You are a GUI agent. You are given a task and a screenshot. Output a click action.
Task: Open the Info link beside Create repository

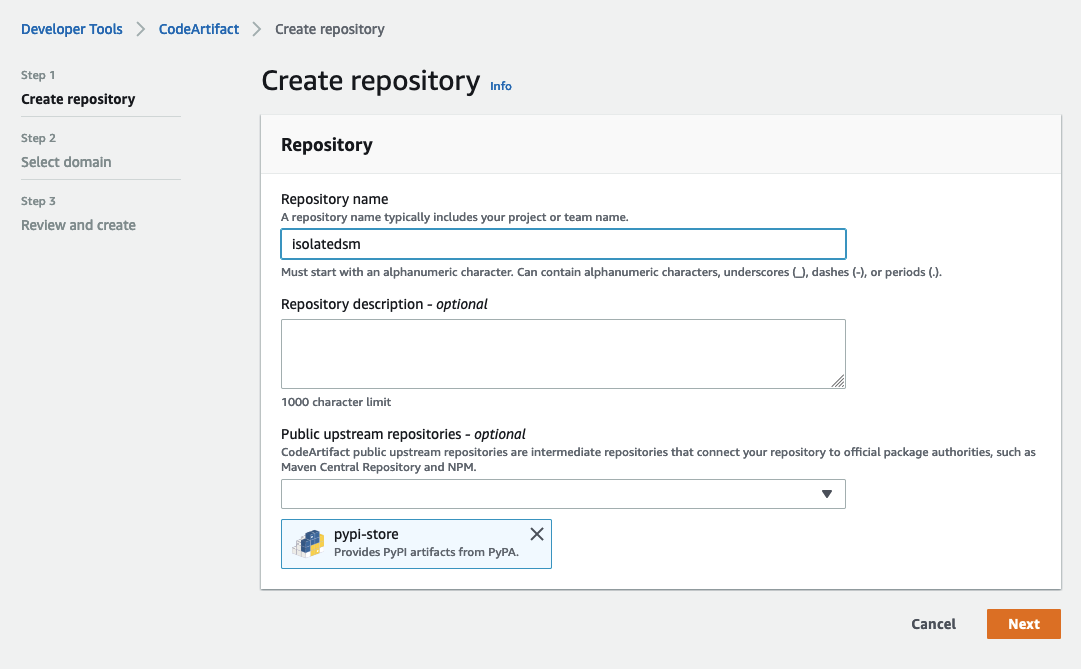click(x=501, y=86)
